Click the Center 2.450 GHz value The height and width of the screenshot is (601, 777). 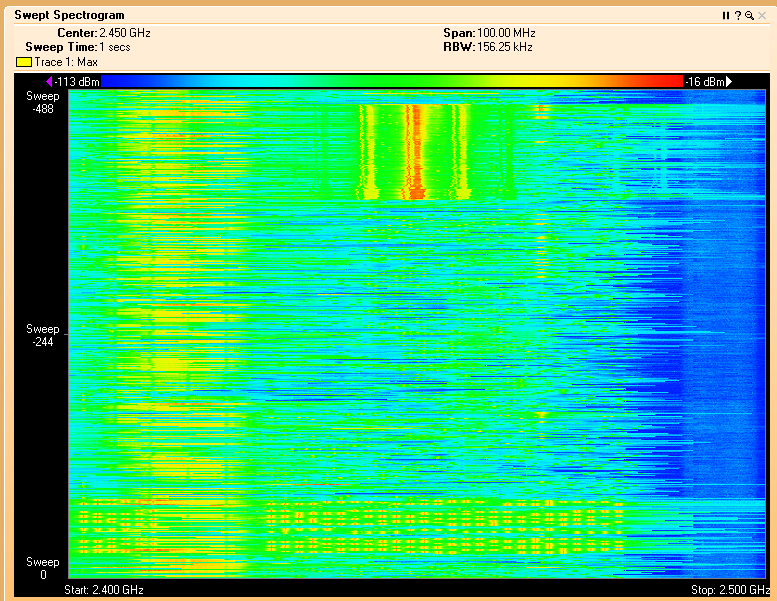(x=124, y=33)
